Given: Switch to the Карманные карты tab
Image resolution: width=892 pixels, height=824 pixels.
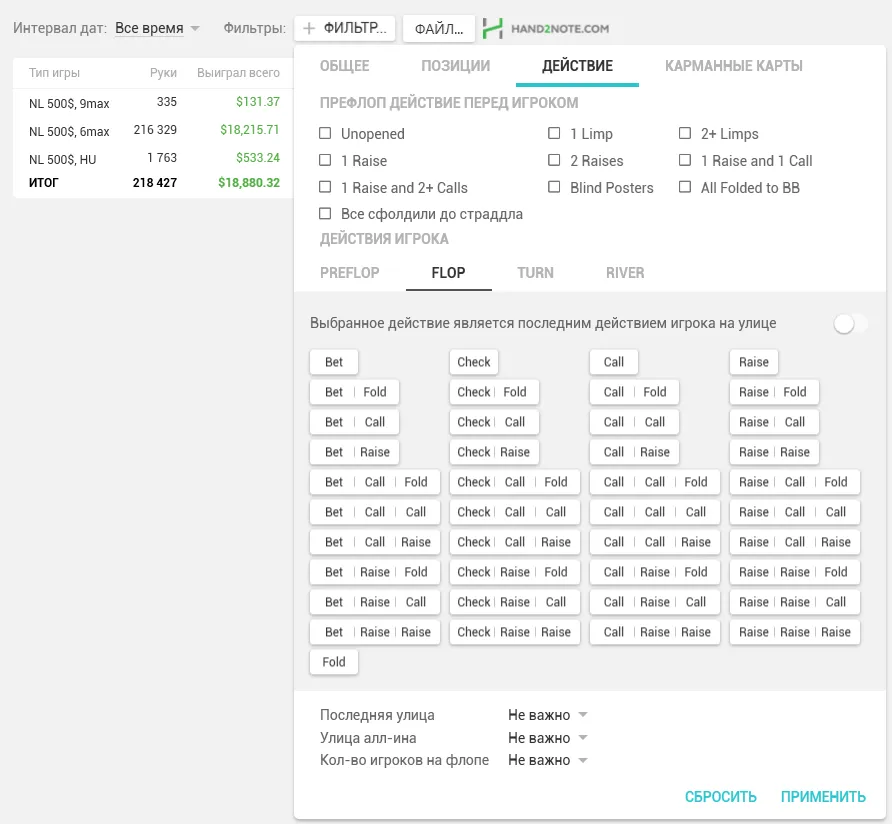Looking at the screenshot, I should (x=733, y=66).
